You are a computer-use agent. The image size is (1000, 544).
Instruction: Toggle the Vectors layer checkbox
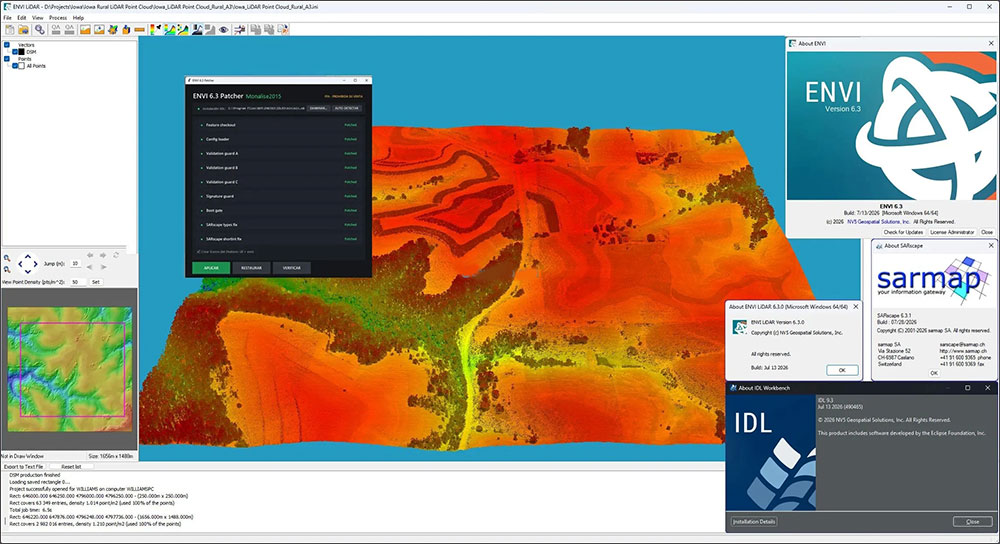coord(7,45)
